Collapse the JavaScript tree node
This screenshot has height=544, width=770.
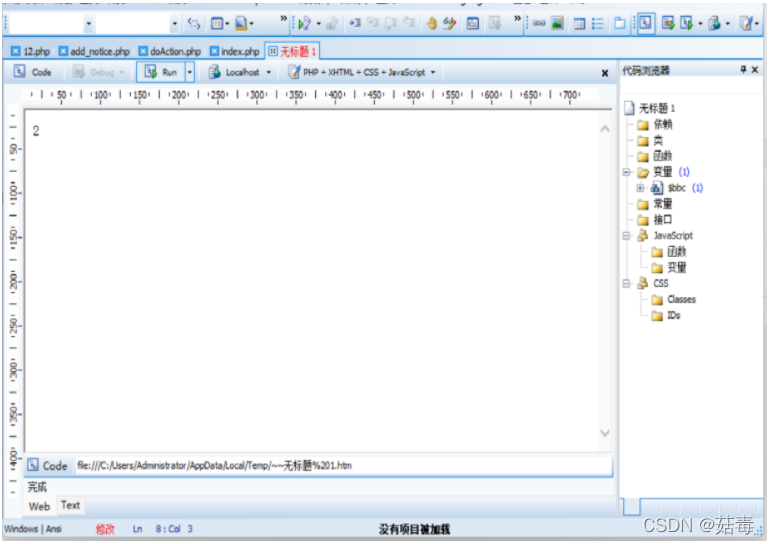pyautogui.click(x=626, y=236)
